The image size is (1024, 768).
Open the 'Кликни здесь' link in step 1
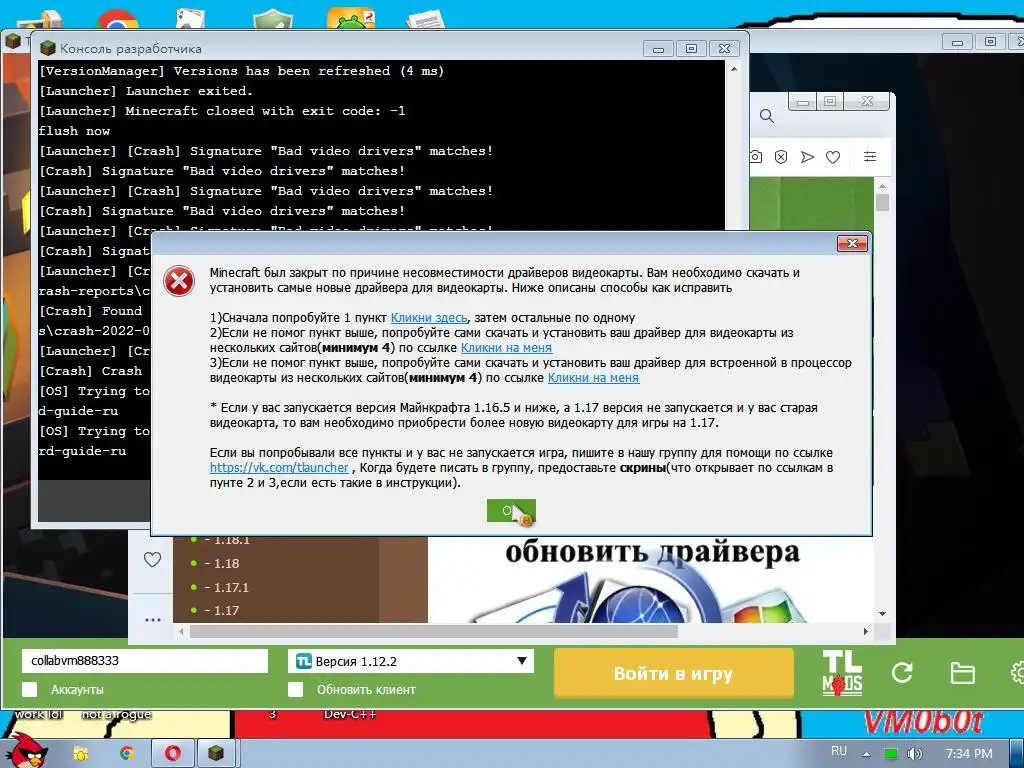click(428, 318)
